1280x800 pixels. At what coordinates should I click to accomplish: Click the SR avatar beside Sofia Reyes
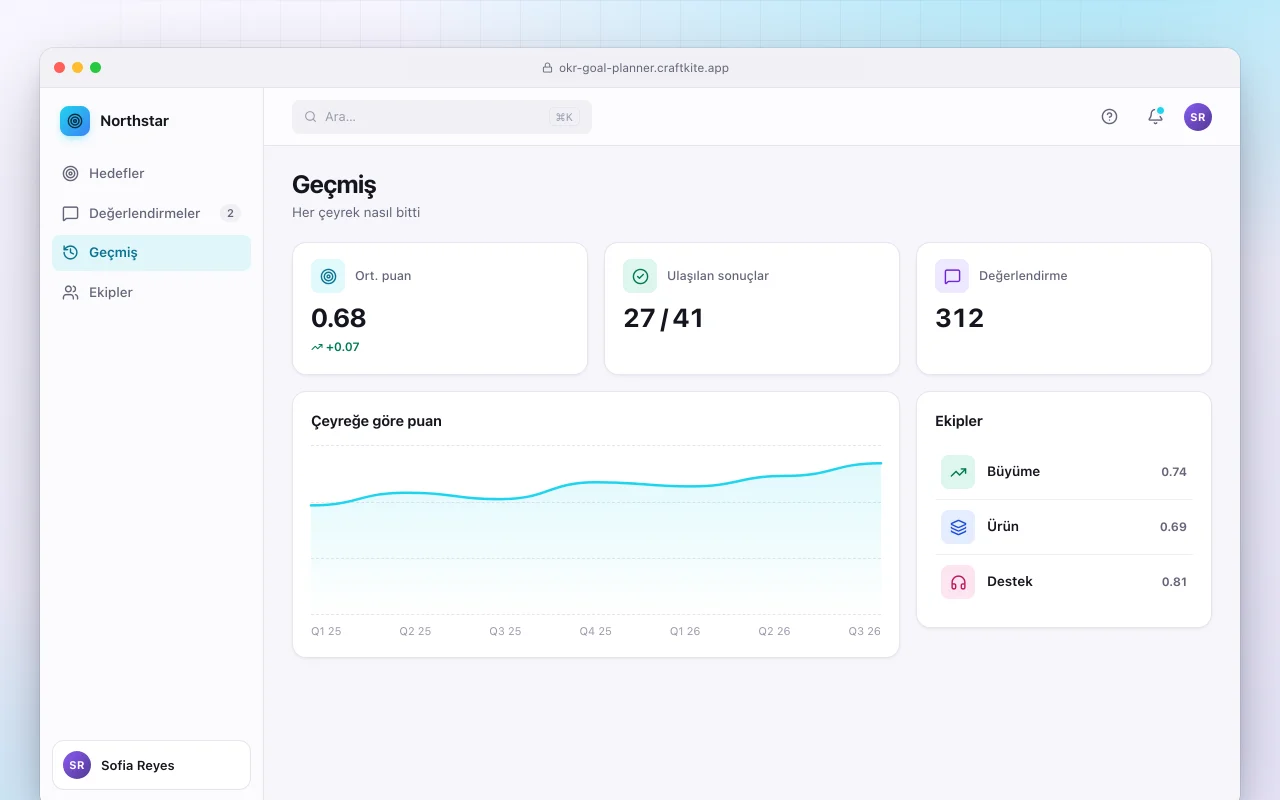tap(77, 765)
